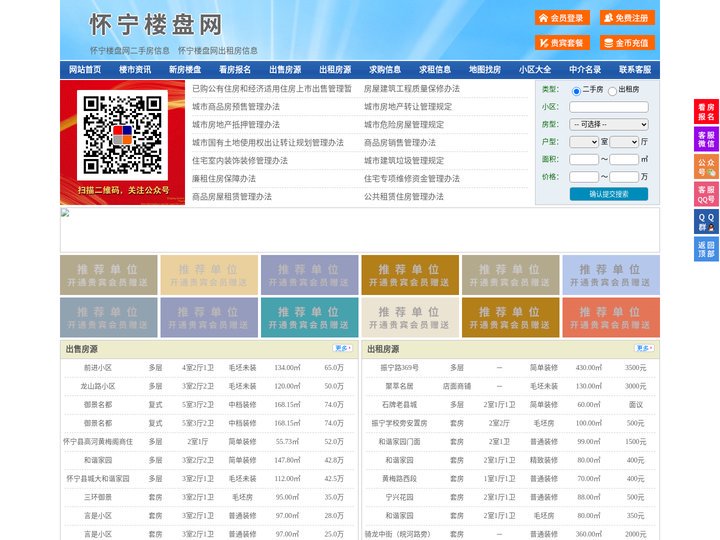Click the 会员登录 button
720x540 pixels.
[x=562, y=18]
